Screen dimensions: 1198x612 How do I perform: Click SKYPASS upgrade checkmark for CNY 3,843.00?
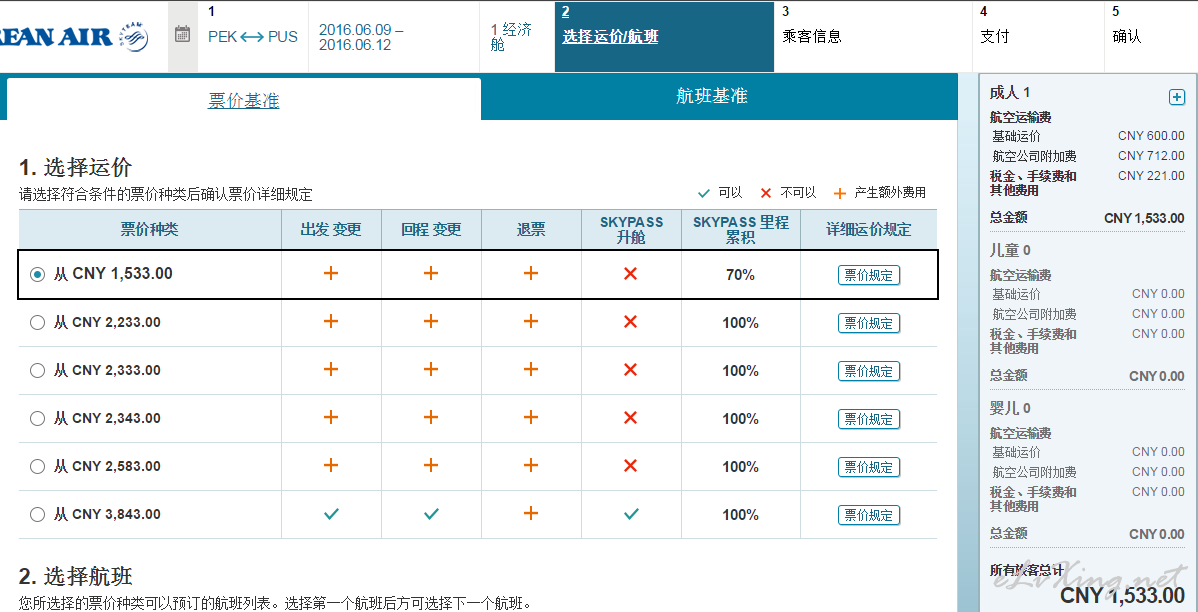(x=630, y=514)
